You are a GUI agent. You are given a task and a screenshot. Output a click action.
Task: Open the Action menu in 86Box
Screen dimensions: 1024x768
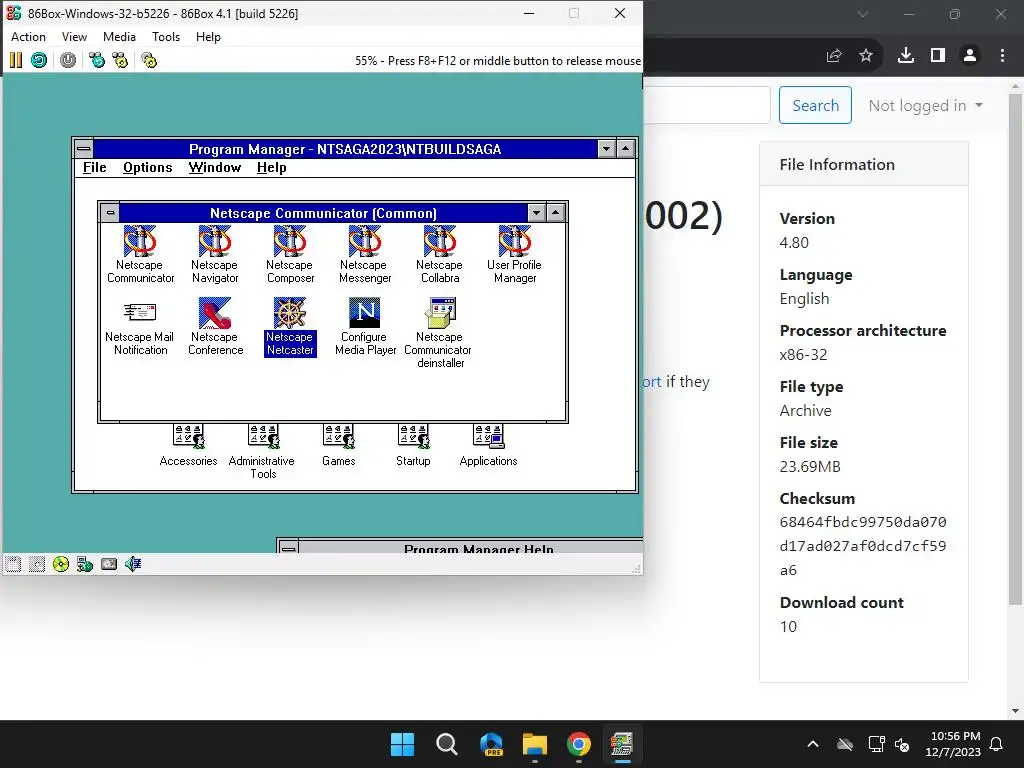28,37
